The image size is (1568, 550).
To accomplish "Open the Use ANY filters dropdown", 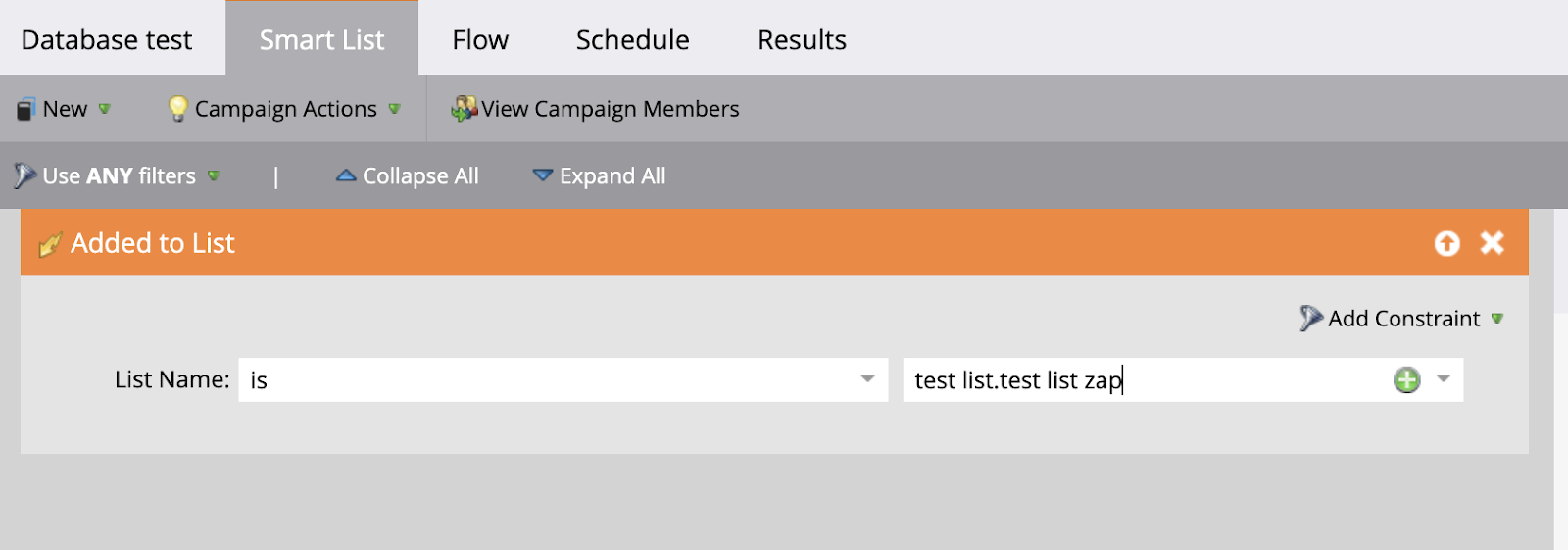I will click(213, 176).
